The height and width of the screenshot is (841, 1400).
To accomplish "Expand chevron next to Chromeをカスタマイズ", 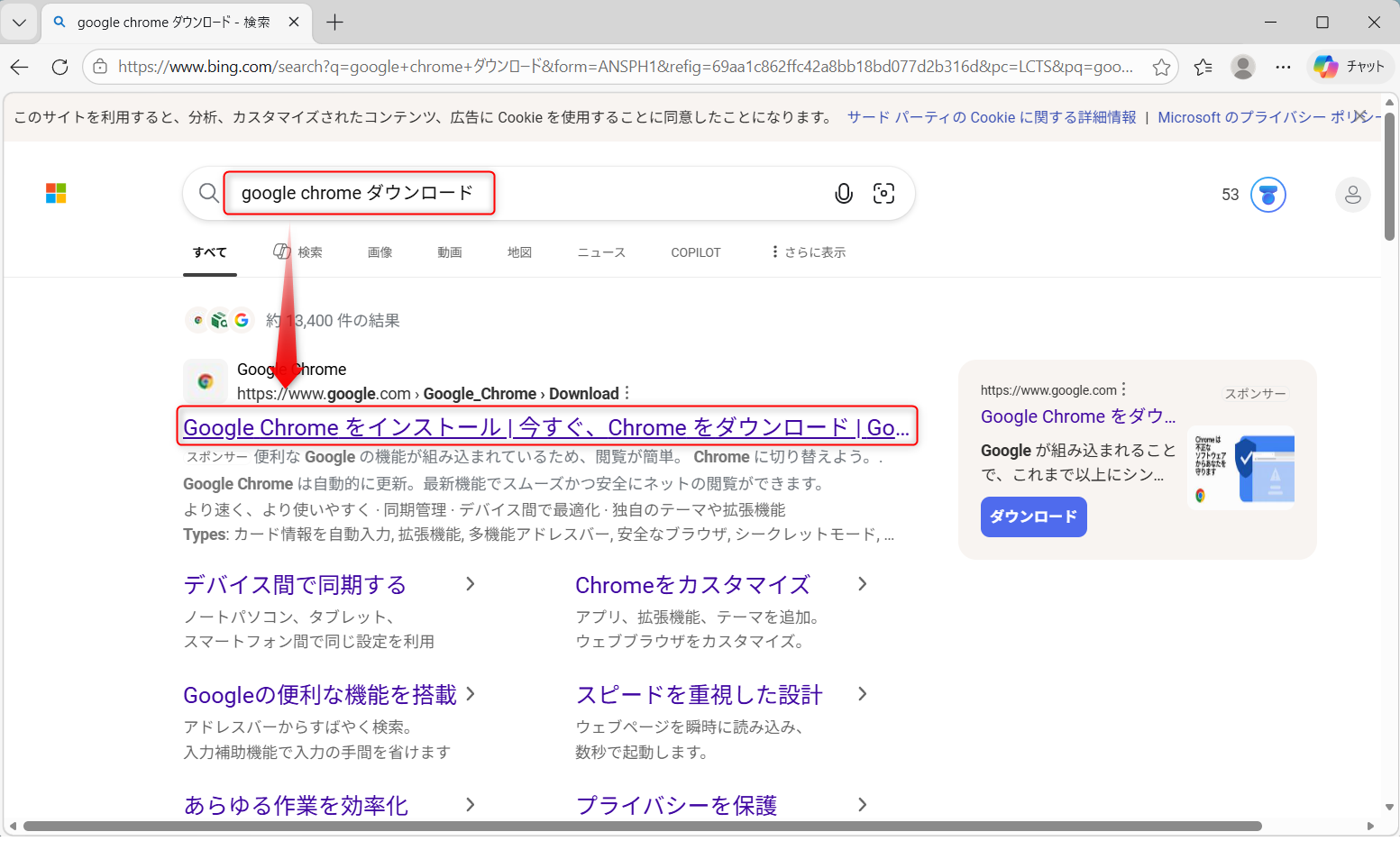I will [x=863, y=584].
